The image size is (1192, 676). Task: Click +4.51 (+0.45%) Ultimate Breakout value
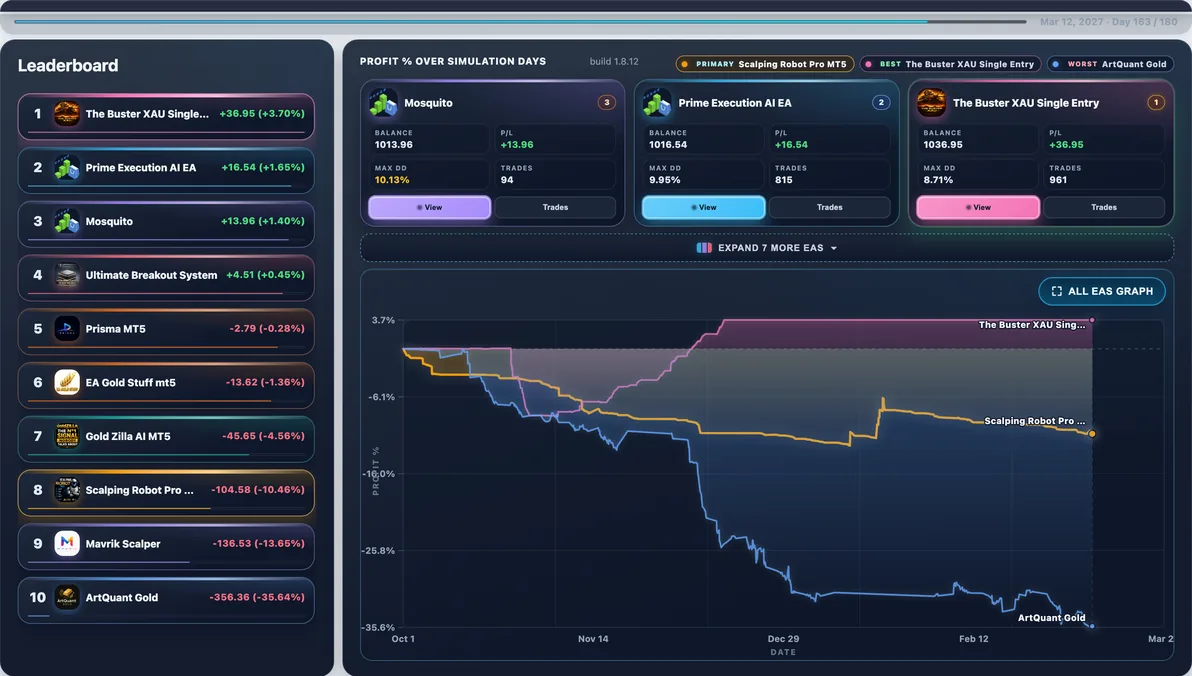click(x=265, y=275)
